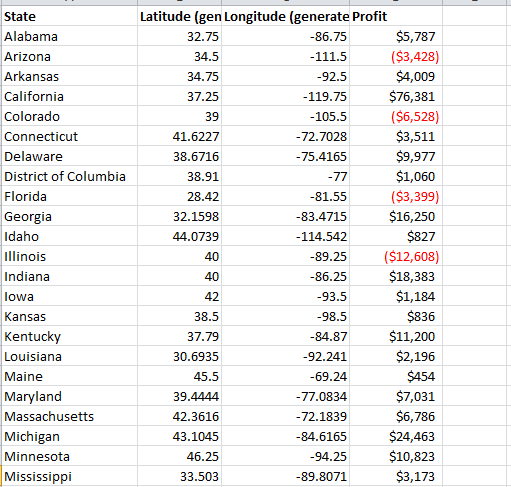Select latitude value 46.25
The height and width of the screenshot is (487, 511).
click(x=179, y=456)
